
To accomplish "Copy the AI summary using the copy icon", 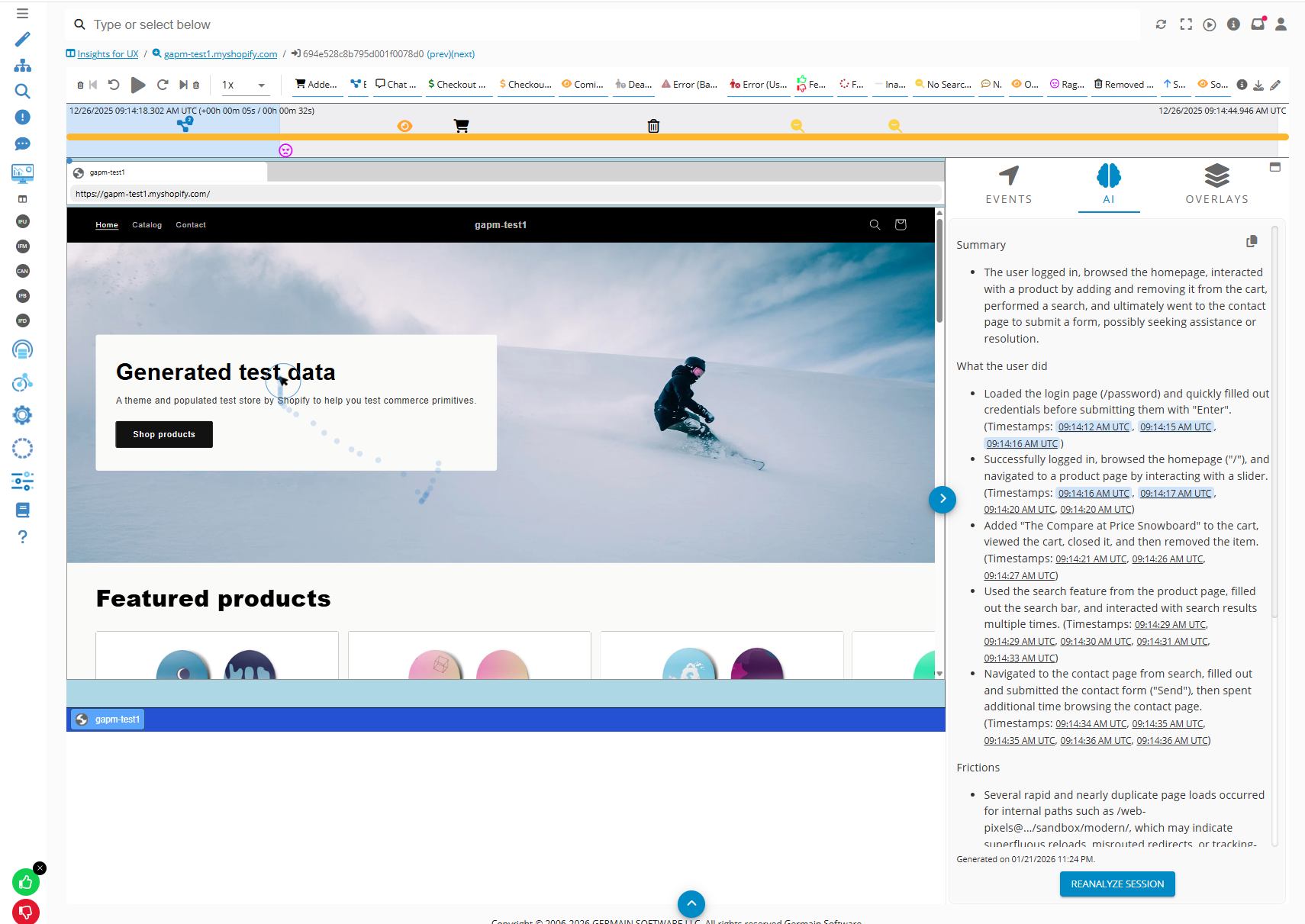I will click(1252, 242).
